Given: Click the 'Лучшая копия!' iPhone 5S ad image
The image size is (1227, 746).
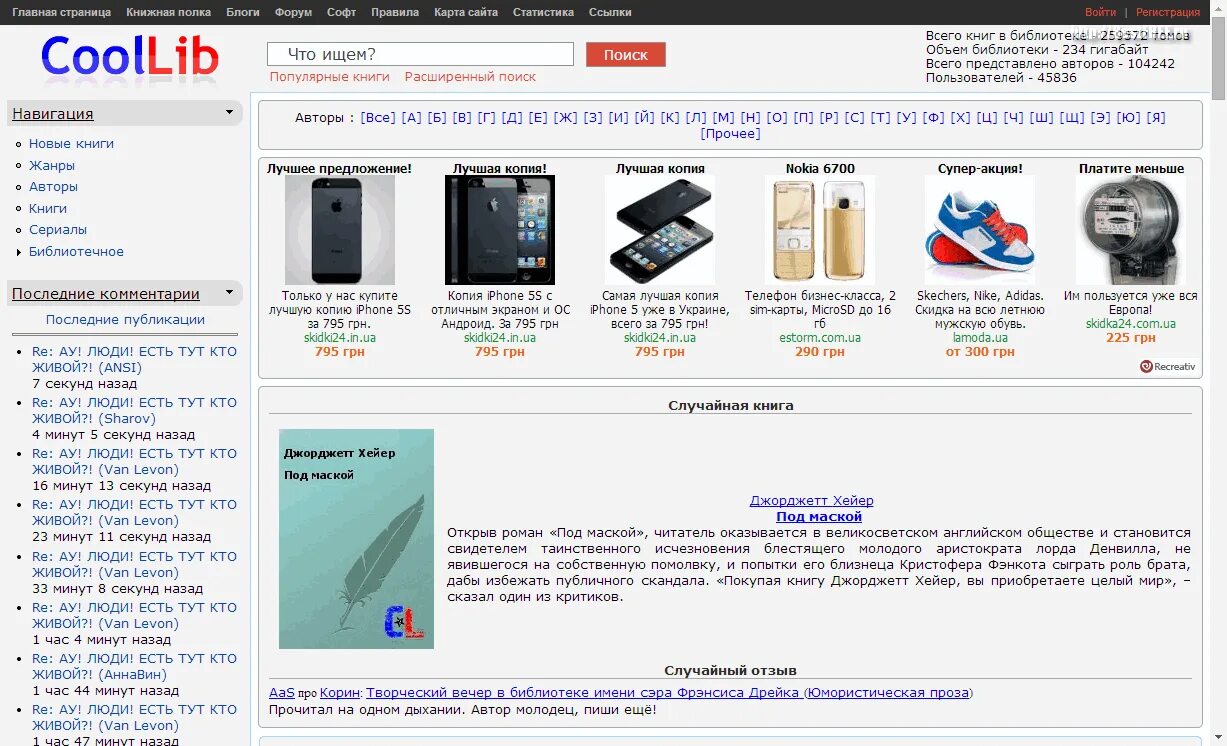Looking at the screenshot, I should tap(500, 230).
